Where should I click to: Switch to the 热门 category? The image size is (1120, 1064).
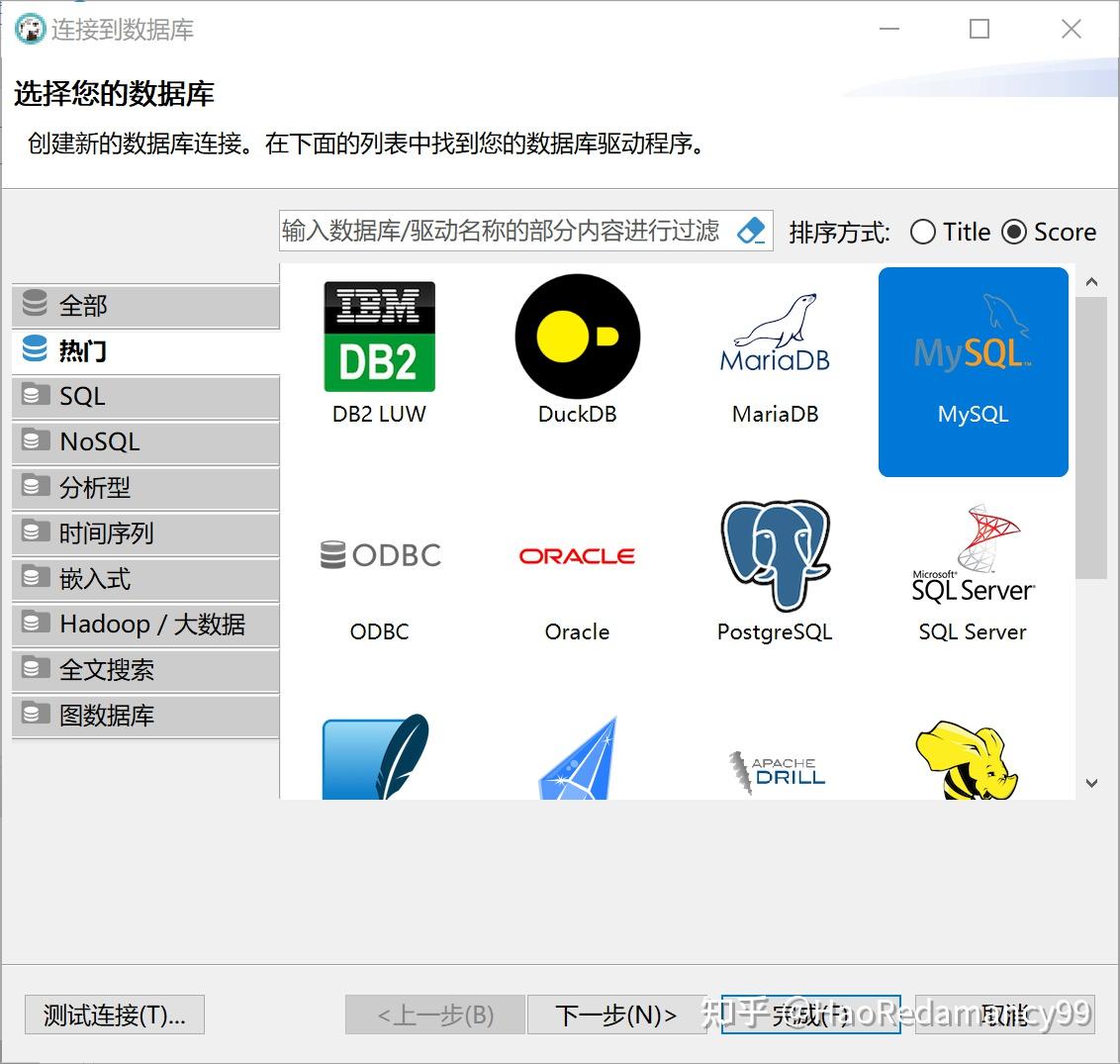tap(144, 351)
